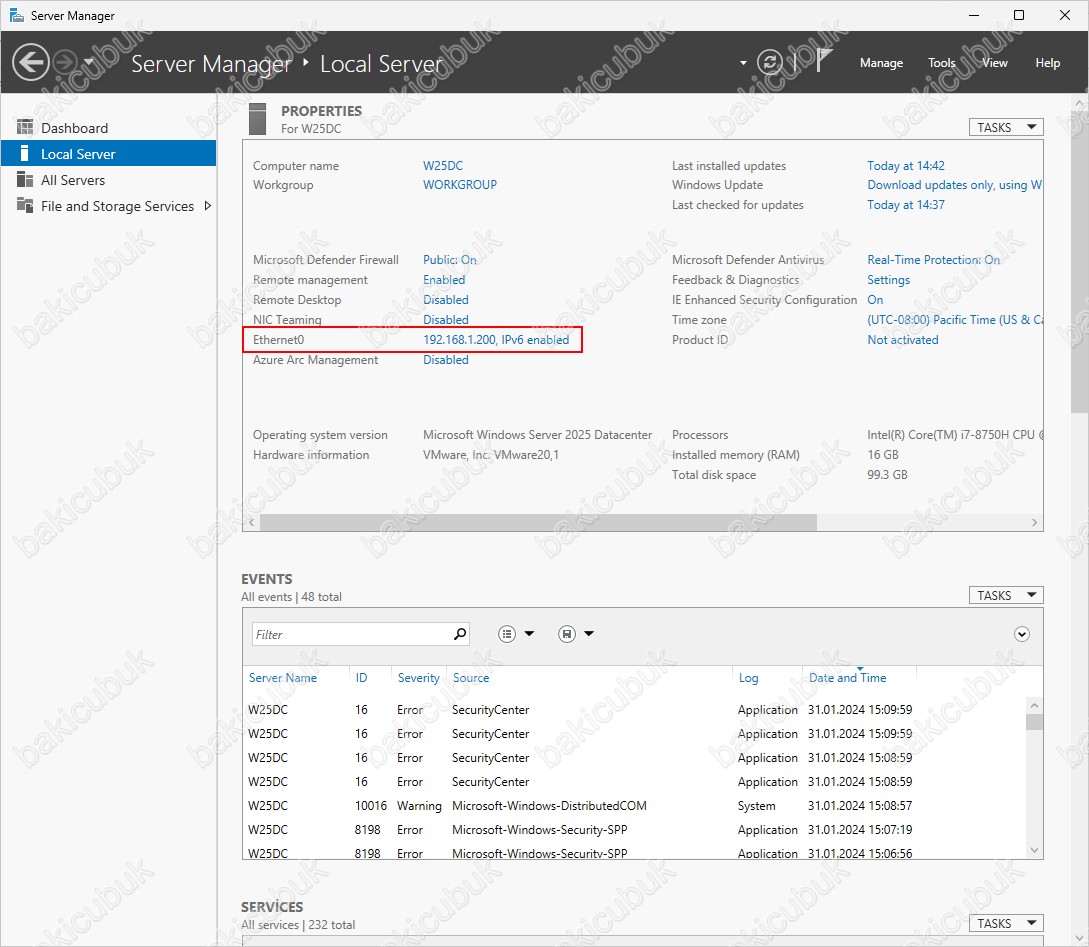Click the 'Not activated' Product ID link
1089x947 pixels.
(902, 340)
